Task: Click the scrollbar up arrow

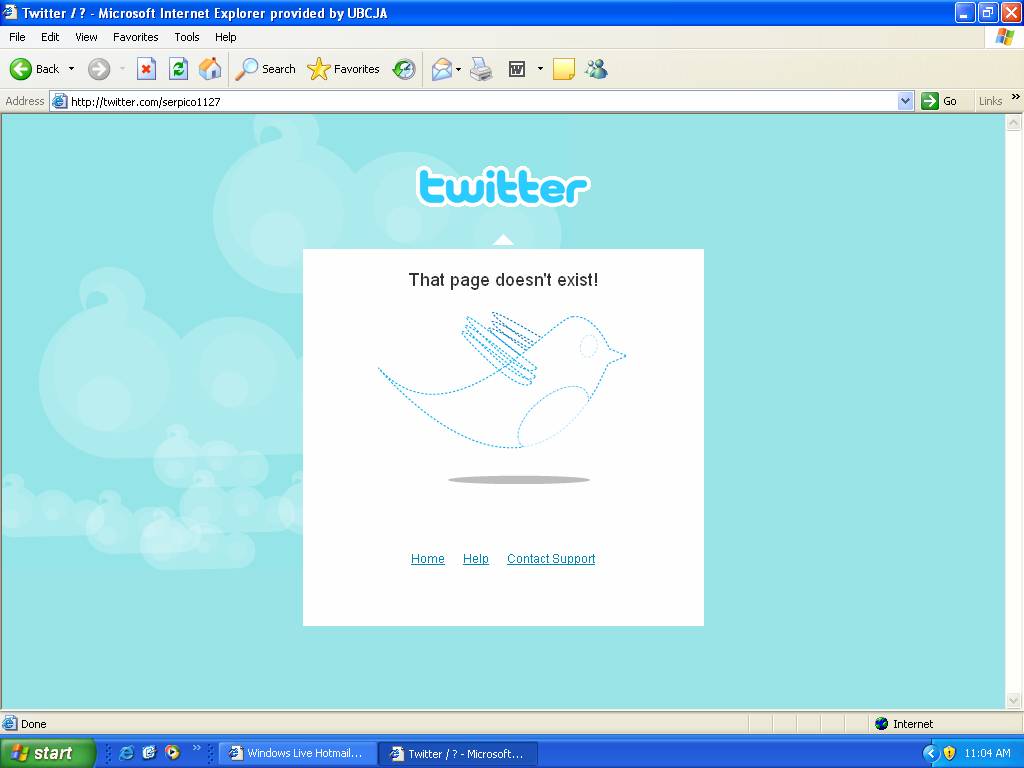Action: [x=1014, y=122]
